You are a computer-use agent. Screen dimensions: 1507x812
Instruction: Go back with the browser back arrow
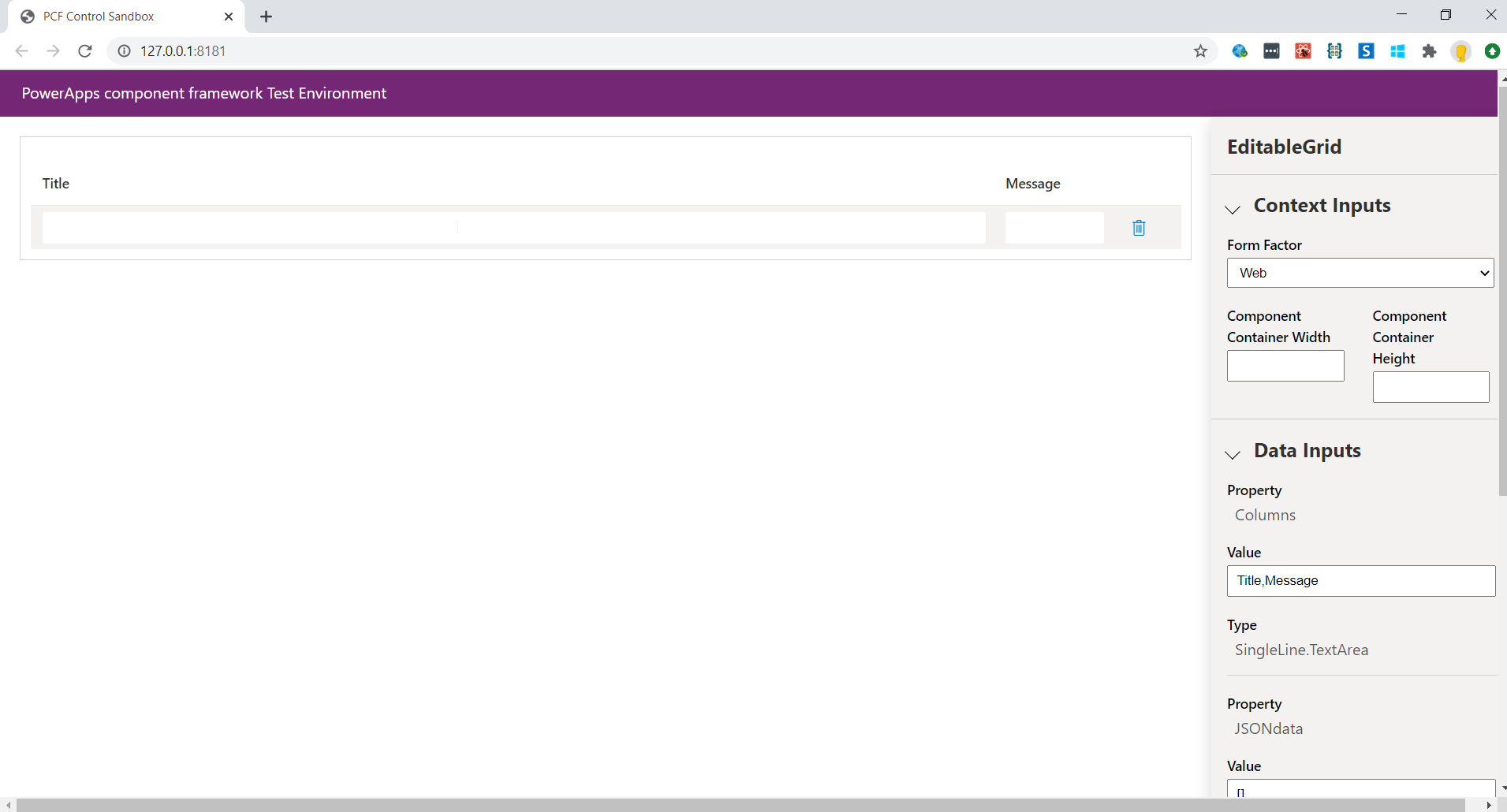22,51
